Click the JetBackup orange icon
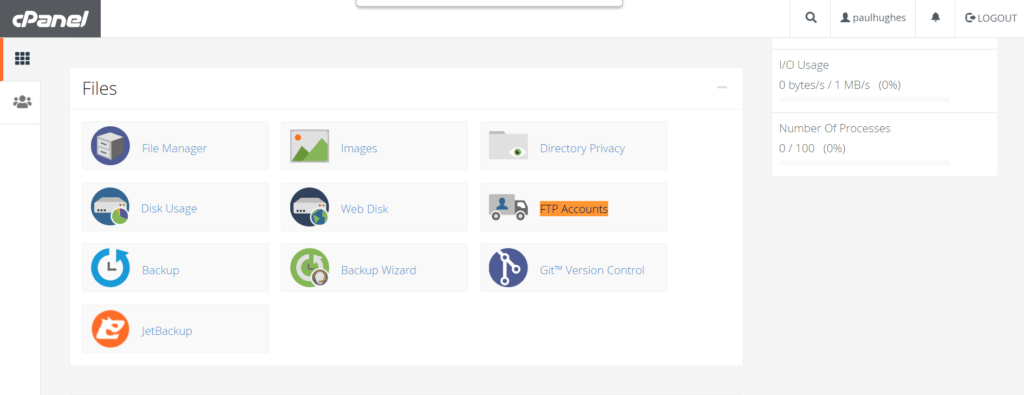 coord(110,328)
